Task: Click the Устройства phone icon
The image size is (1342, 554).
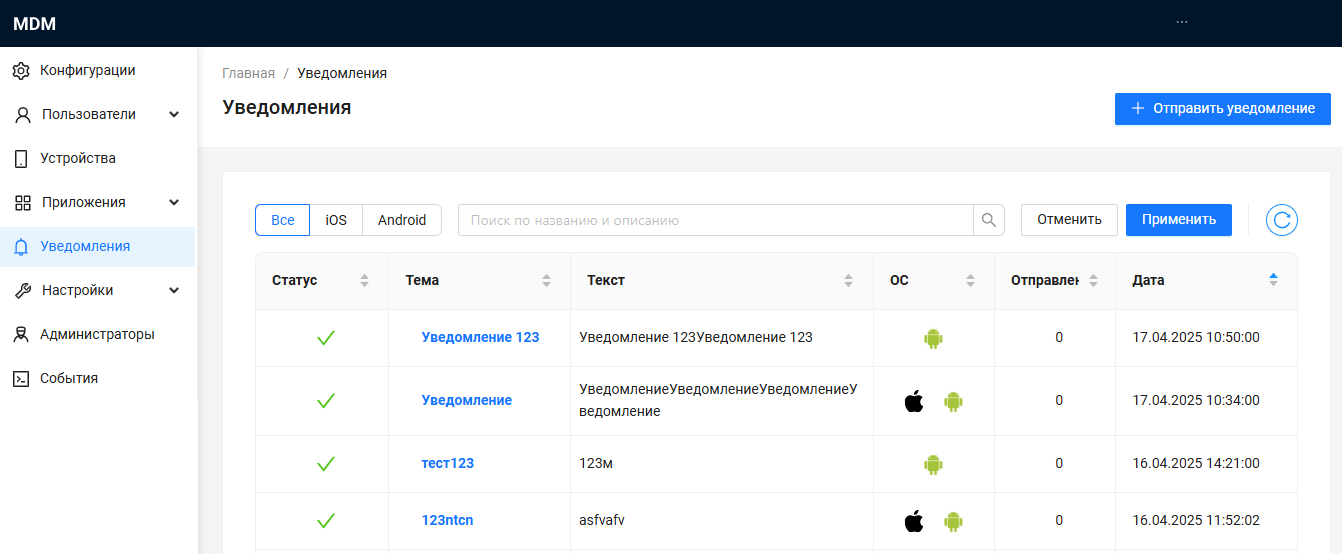Action: point(21,159)
